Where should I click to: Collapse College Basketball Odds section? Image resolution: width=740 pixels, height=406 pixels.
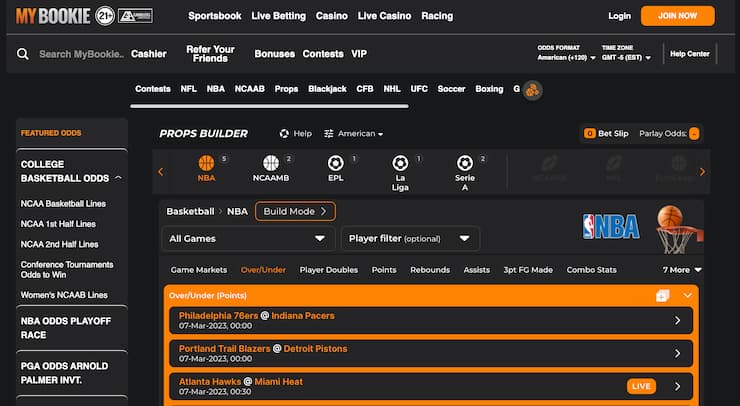(118, 178)
